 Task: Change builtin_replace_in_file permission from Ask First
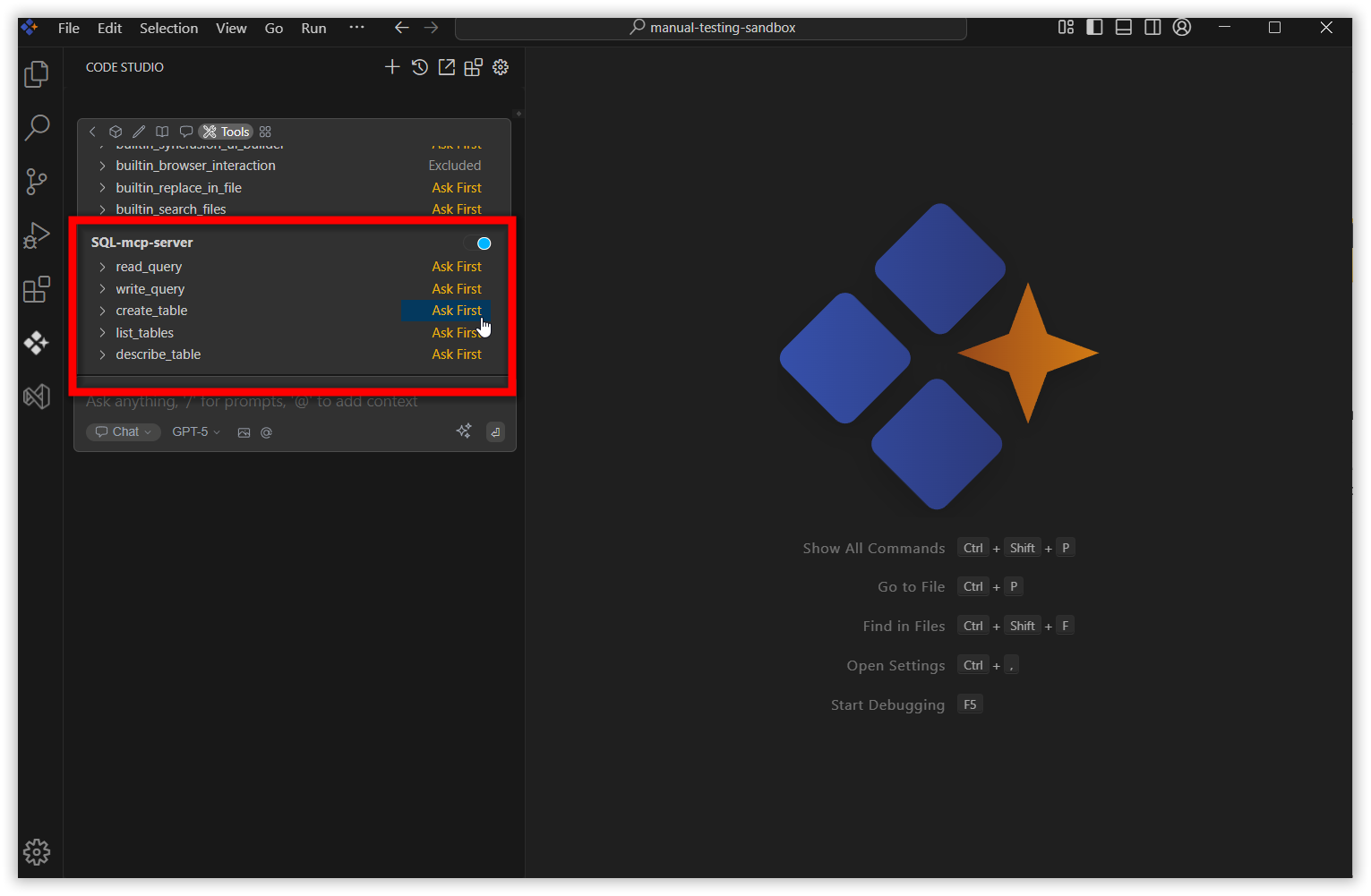click(457, 188)
